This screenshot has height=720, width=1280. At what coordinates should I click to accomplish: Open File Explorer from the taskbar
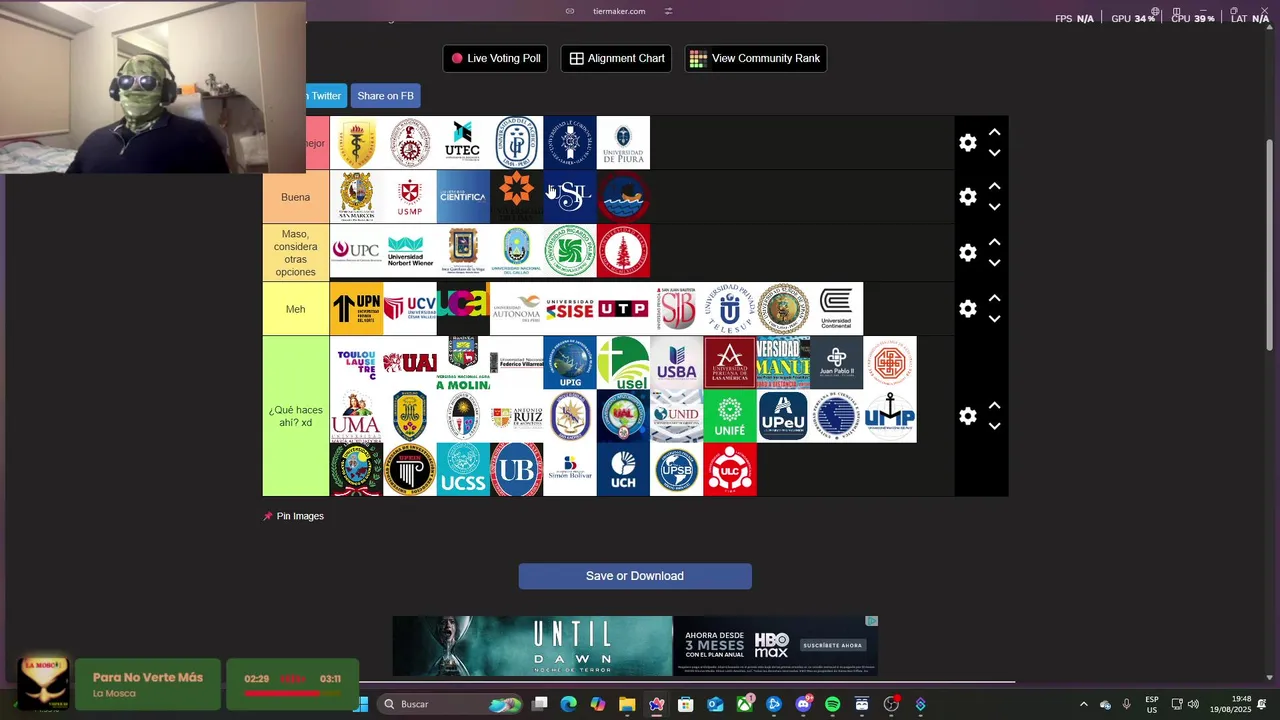(627, 704)
